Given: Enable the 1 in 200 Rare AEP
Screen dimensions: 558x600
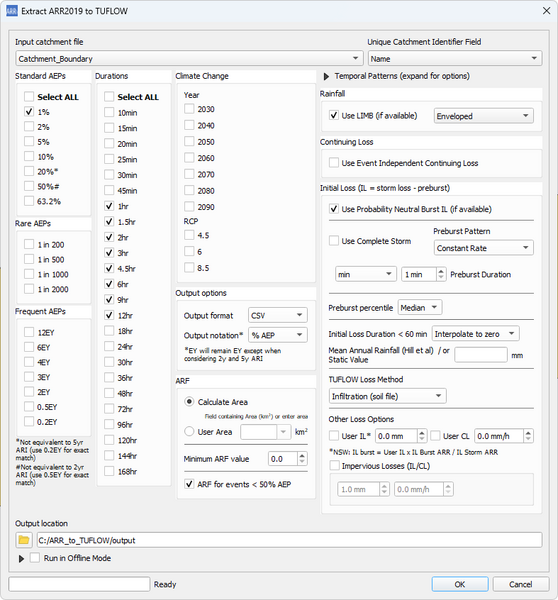Looking at the screenshot, I should [29, 244].
